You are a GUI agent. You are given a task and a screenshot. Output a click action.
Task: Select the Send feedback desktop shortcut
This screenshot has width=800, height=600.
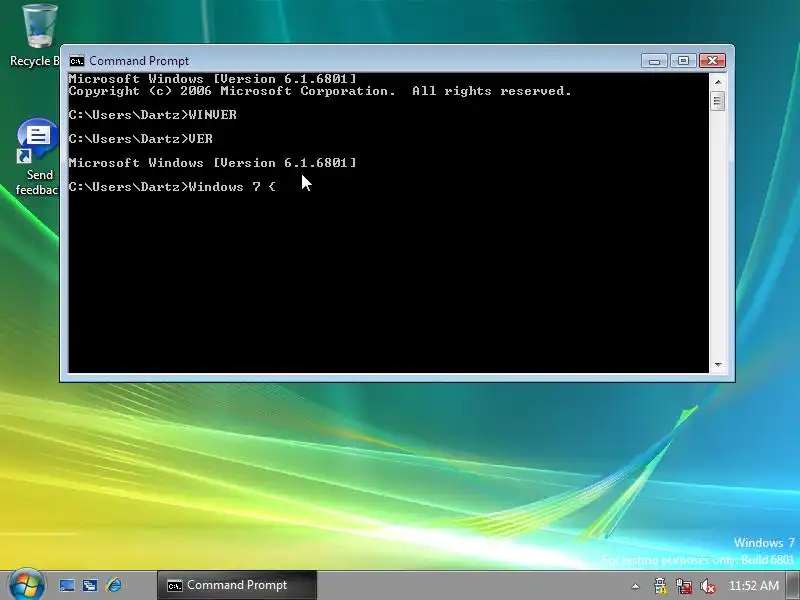point(37,157)
